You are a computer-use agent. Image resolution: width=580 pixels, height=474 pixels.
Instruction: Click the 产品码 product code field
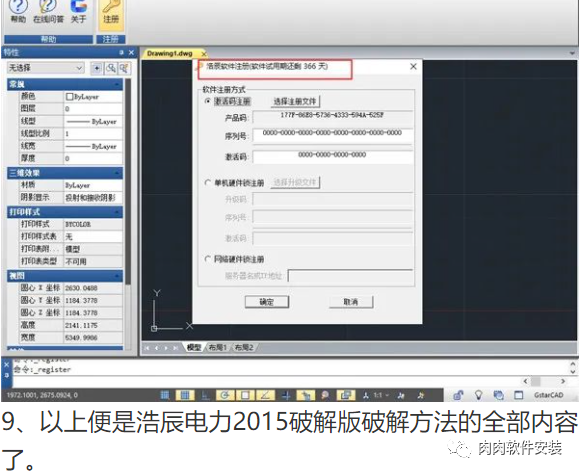click(333, 118)
